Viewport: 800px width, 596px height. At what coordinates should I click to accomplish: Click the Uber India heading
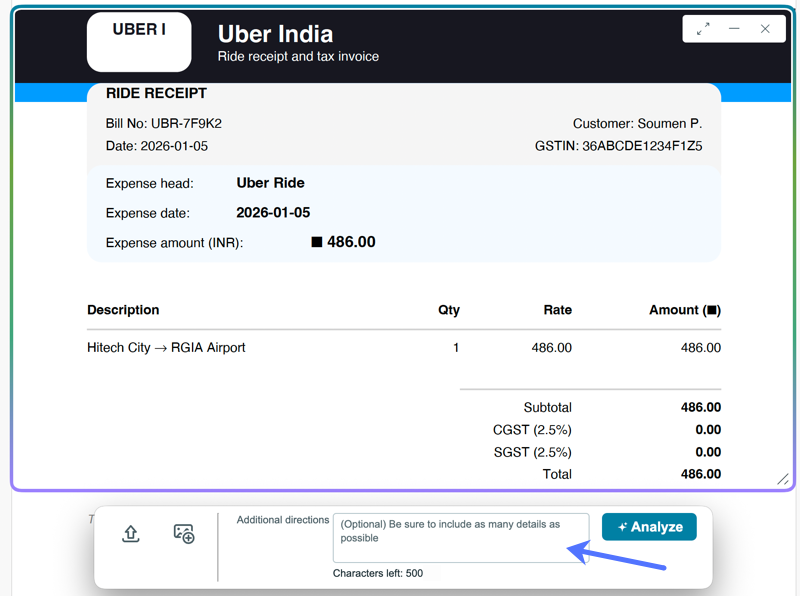coord(276,34)
